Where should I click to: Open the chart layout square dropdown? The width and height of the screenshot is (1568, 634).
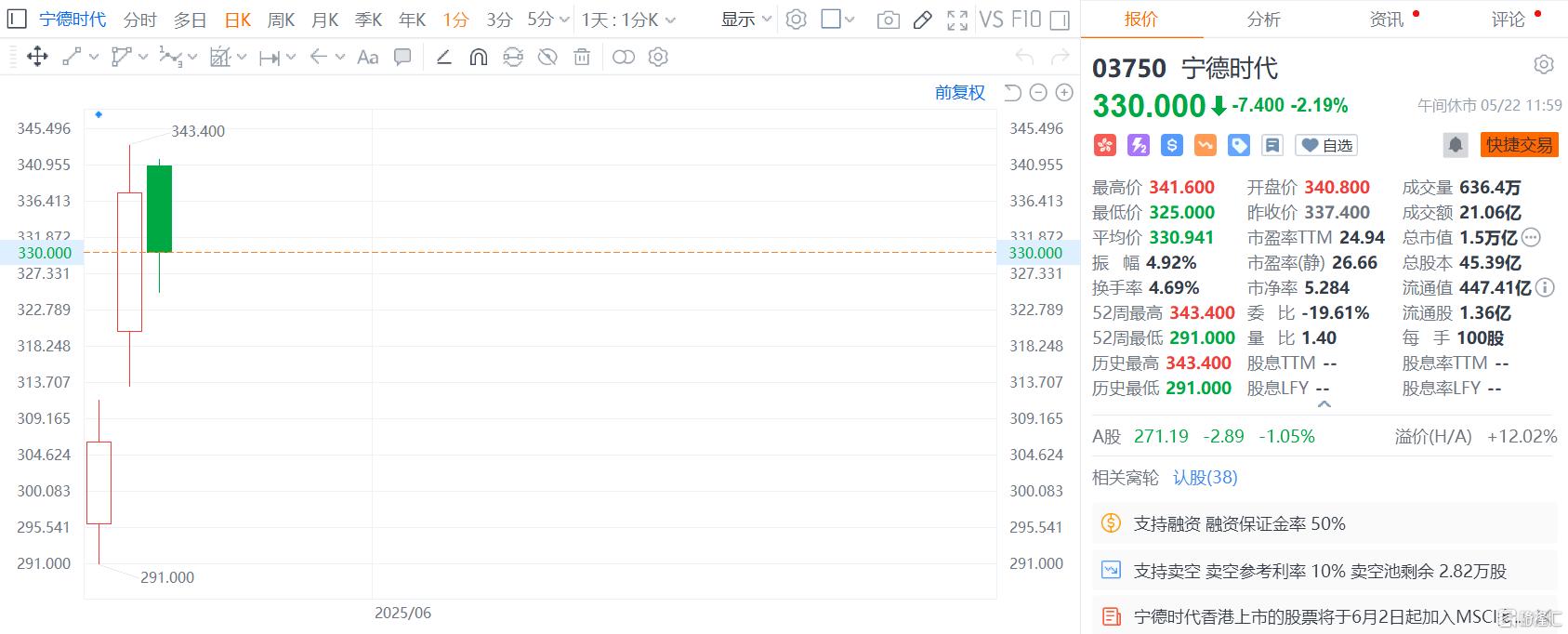(838, 19)
